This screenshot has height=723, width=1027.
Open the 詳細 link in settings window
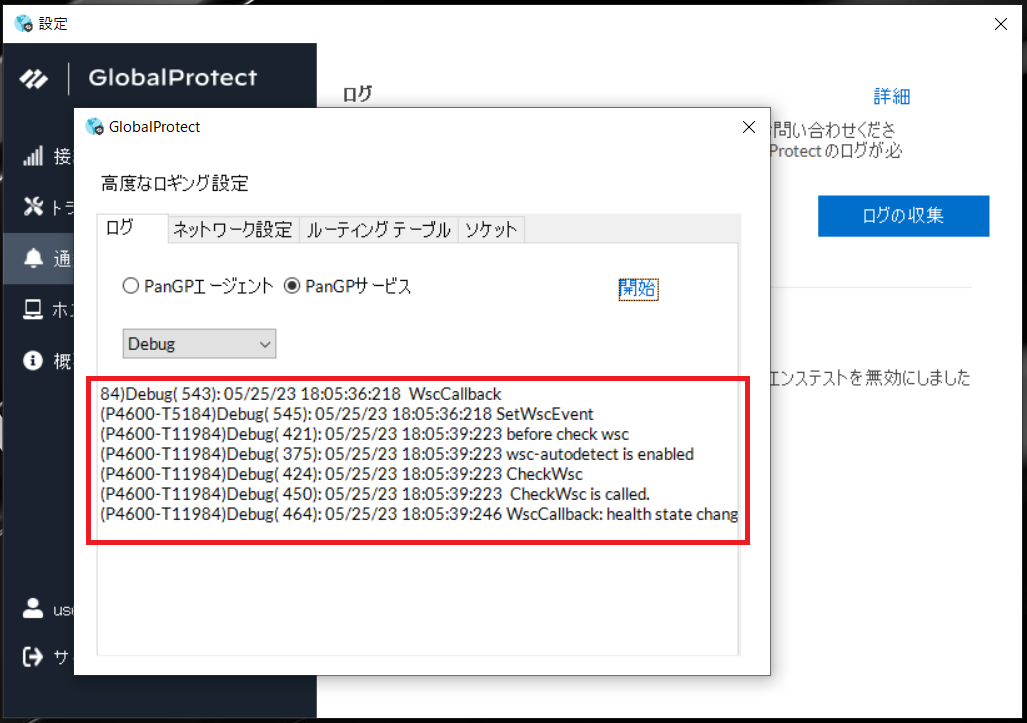891,97
